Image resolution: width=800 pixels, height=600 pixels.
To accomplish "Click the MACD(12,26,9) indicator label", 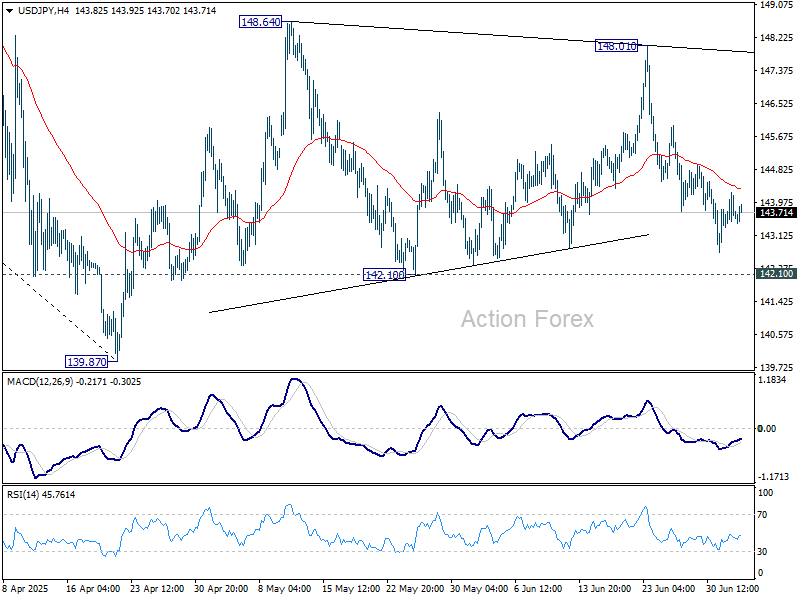I will pyautogui.click(x=41, y=382).
